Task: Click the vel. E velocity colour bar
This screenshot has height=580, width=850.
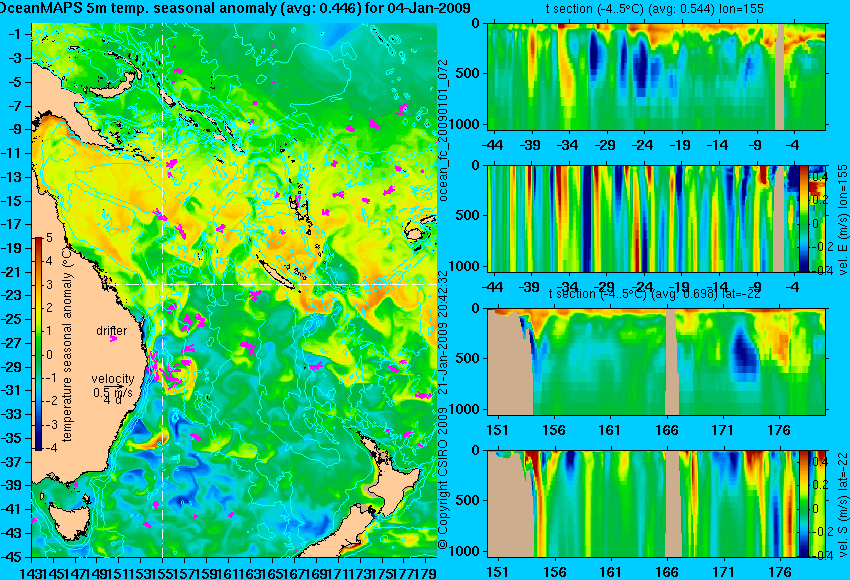Action: 803,218
